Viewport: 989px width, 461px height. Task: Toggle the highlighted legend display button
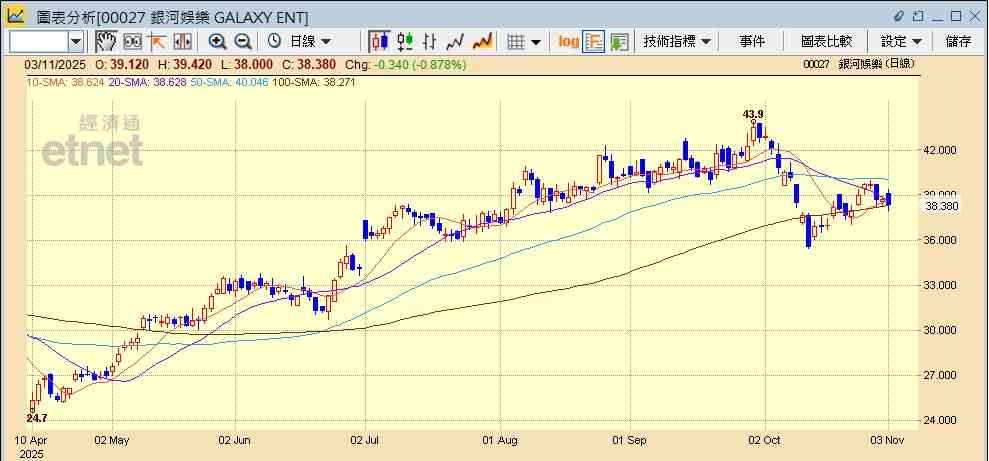pos(594,41)
